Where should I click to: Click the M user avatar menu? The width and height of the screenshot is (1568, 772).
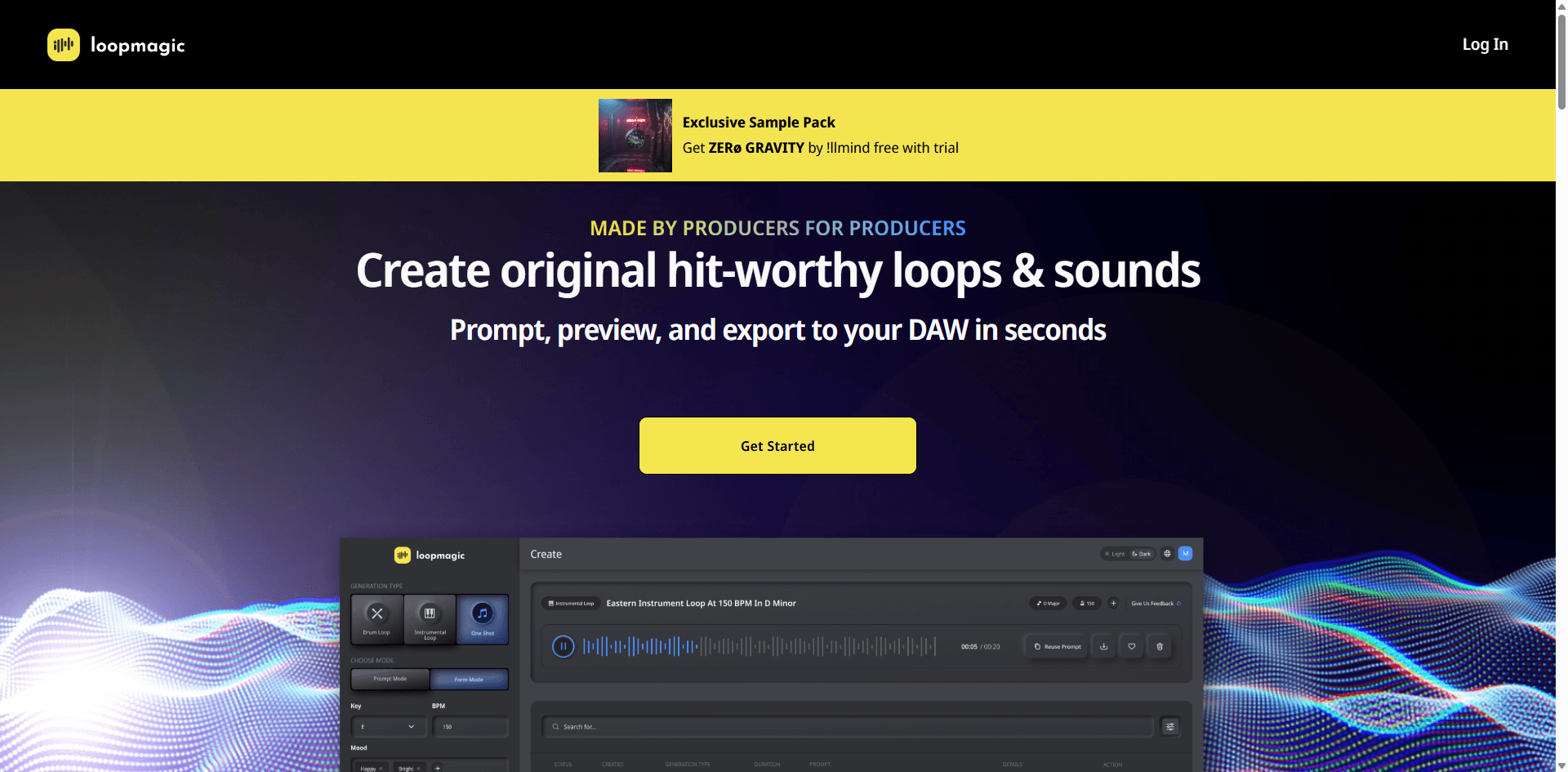(1186, 554)
